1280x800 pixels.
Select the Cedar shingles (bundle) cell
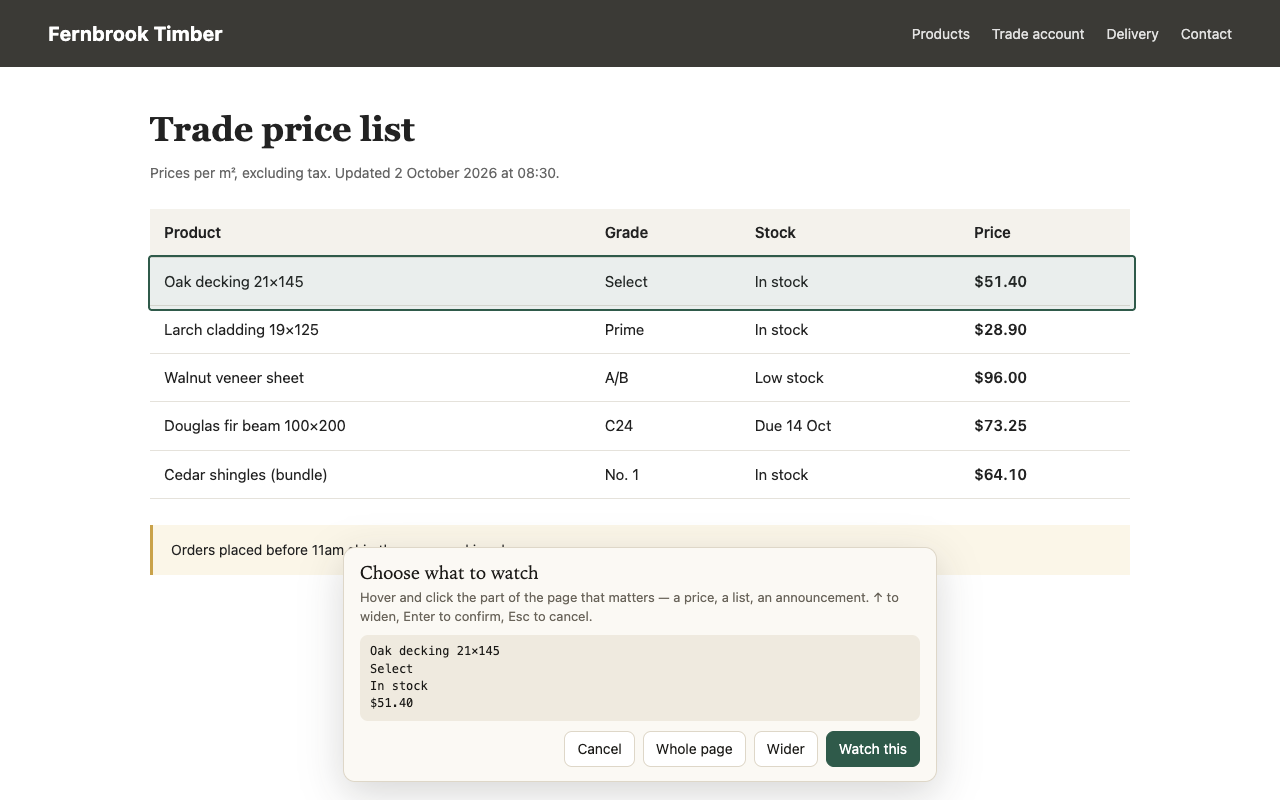point(370,475)
